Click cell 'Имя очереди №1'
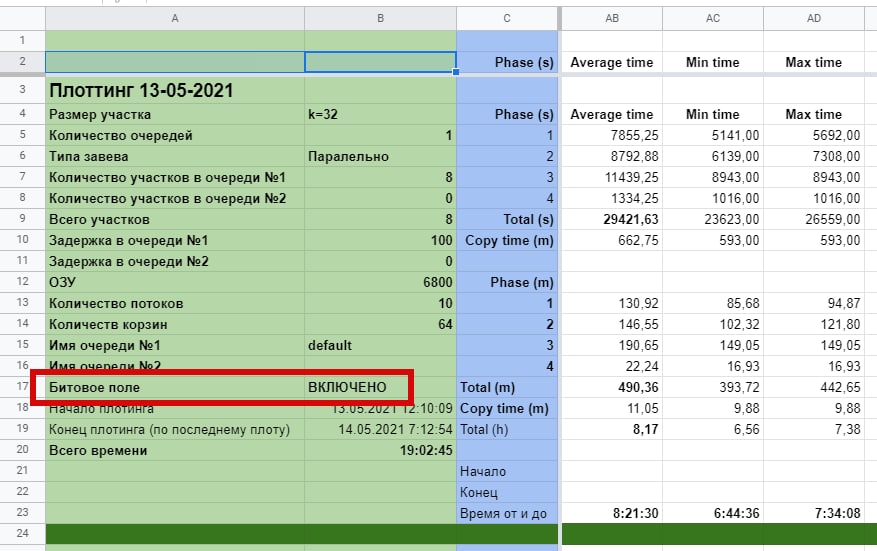This screenshot has height=551, width=877. pos(175,345)
